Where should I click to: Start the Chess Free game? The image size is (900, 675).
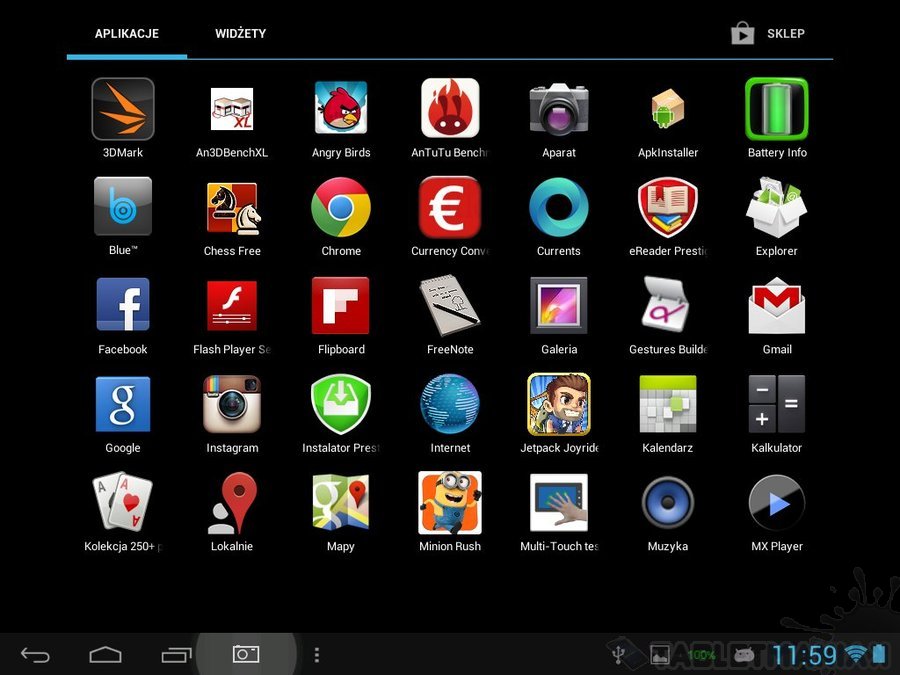click(232, 208)
